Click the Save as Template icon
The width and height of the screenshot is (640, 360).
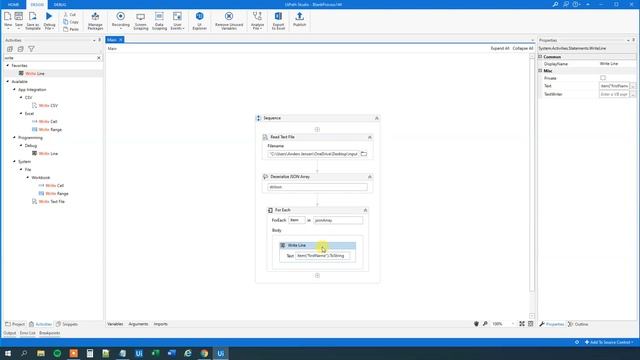(x=33, y=17)
